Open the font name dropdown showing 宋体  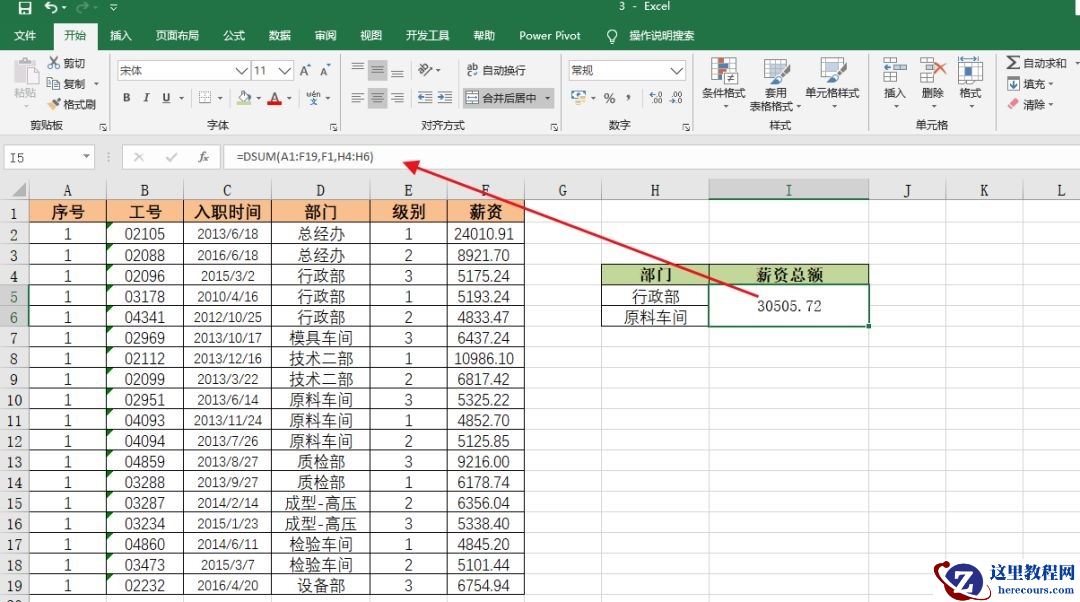(240, 71)
